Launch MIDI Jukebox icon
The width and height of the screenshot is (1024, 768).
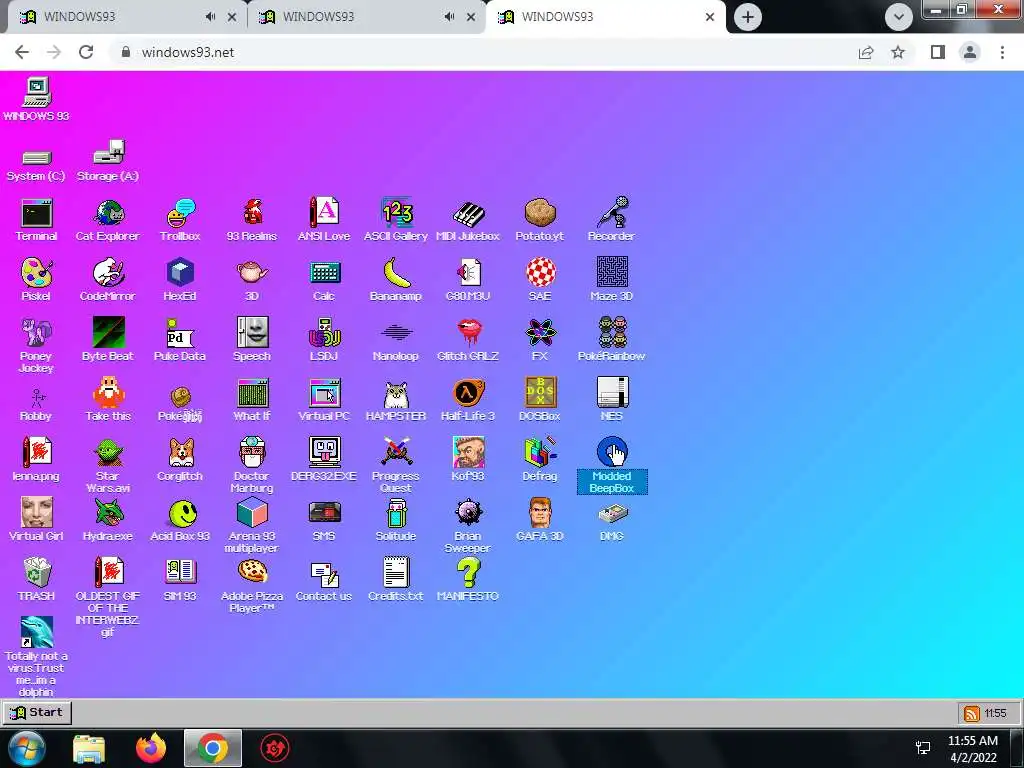pos(468,213)
